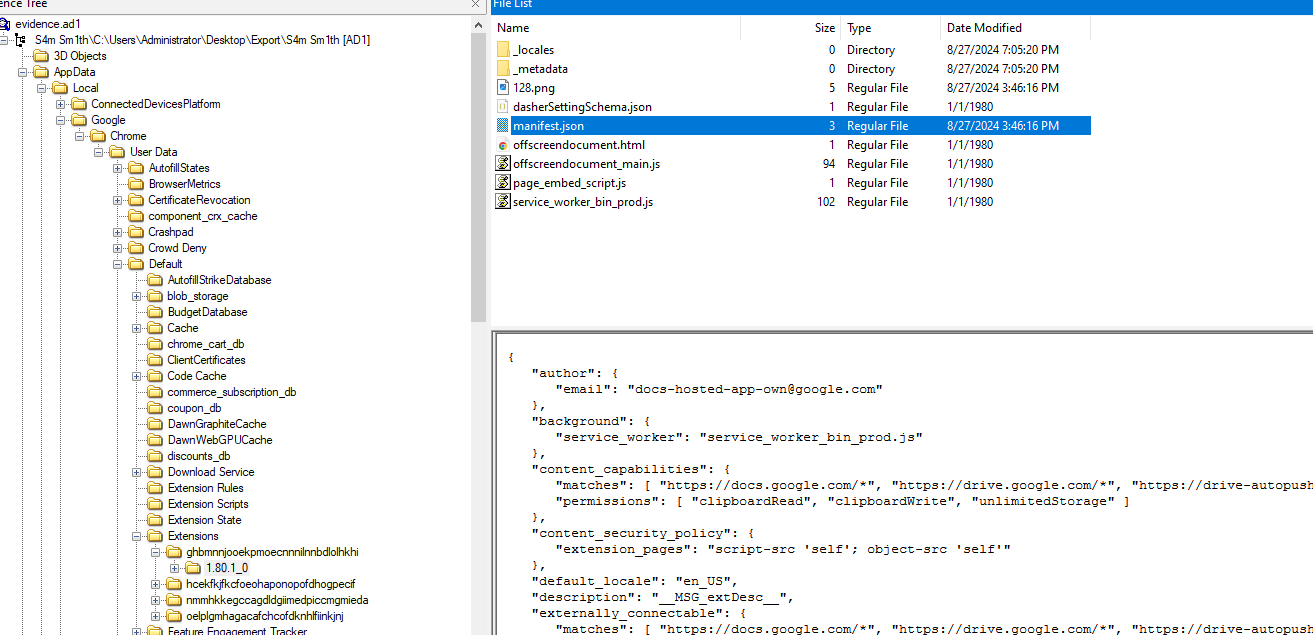The width and height of the screenshot is (1313, 635).
Task: Click the ClientCertificates folder icon
Action: tap(155, 360)
